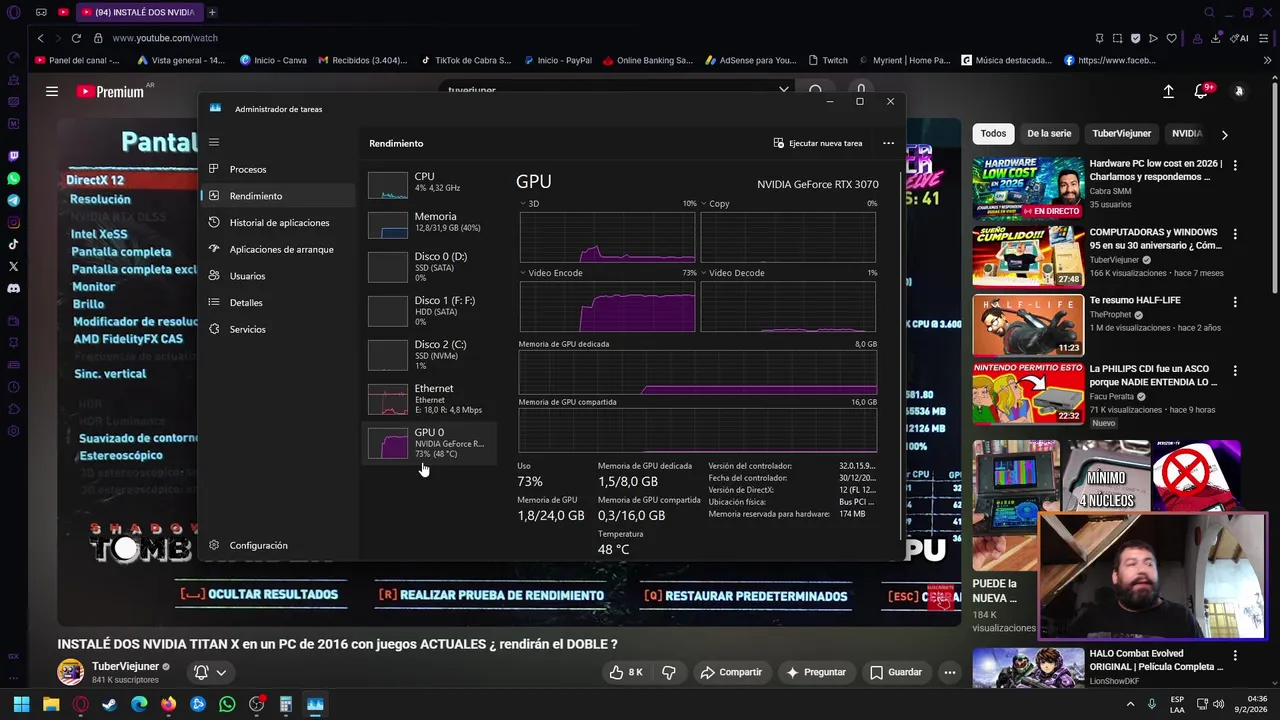Click the Compartir share button
The height and width of the screenshot is (720, 1280).
pyautogui.click(x=730, y=672)
